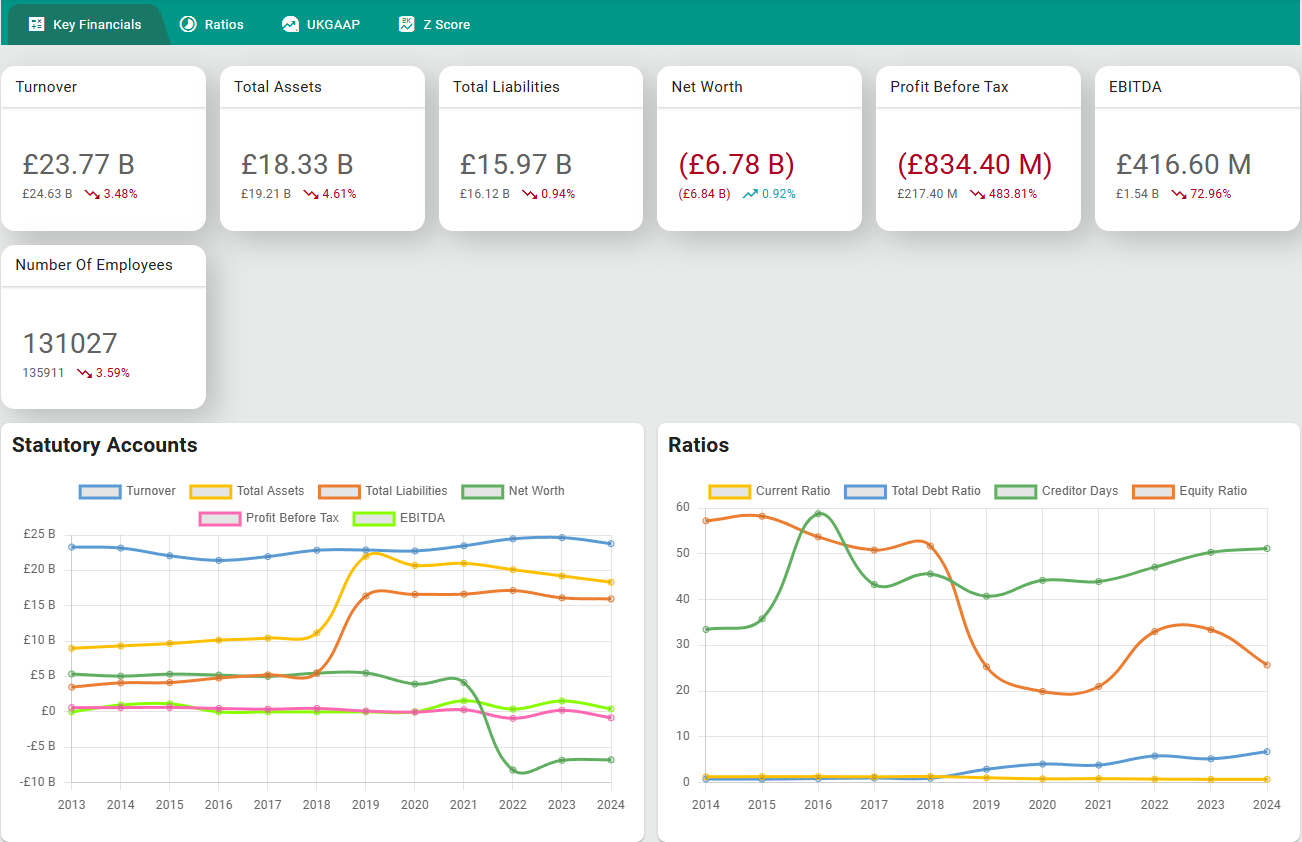This screenshot has width=1302, height=842.
Task: Click the Net Worth legend color box
Action: coord(482,491)
